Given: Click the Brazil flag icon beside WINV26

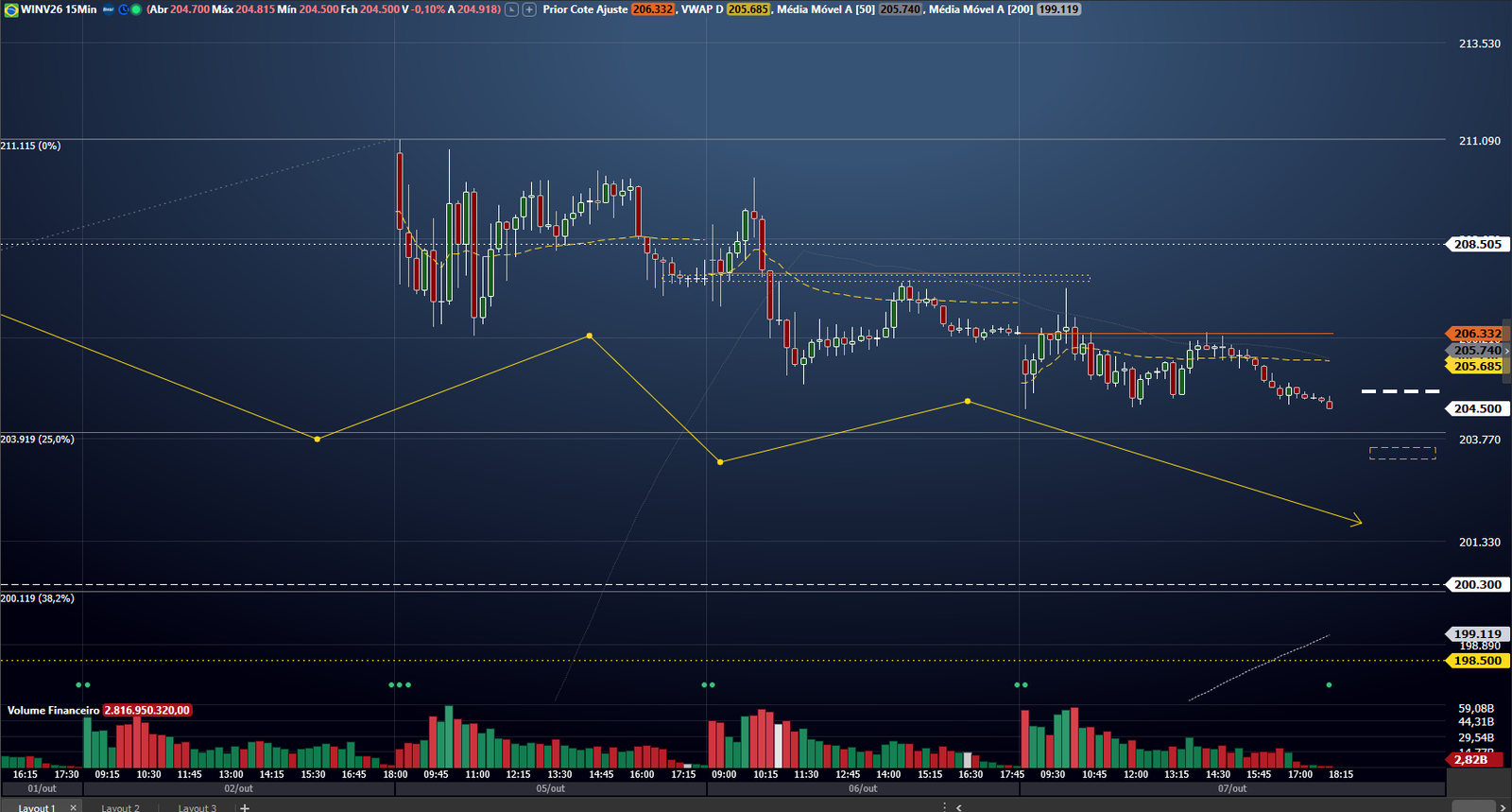Looking at the screenshot, I should tap(11, 9).
